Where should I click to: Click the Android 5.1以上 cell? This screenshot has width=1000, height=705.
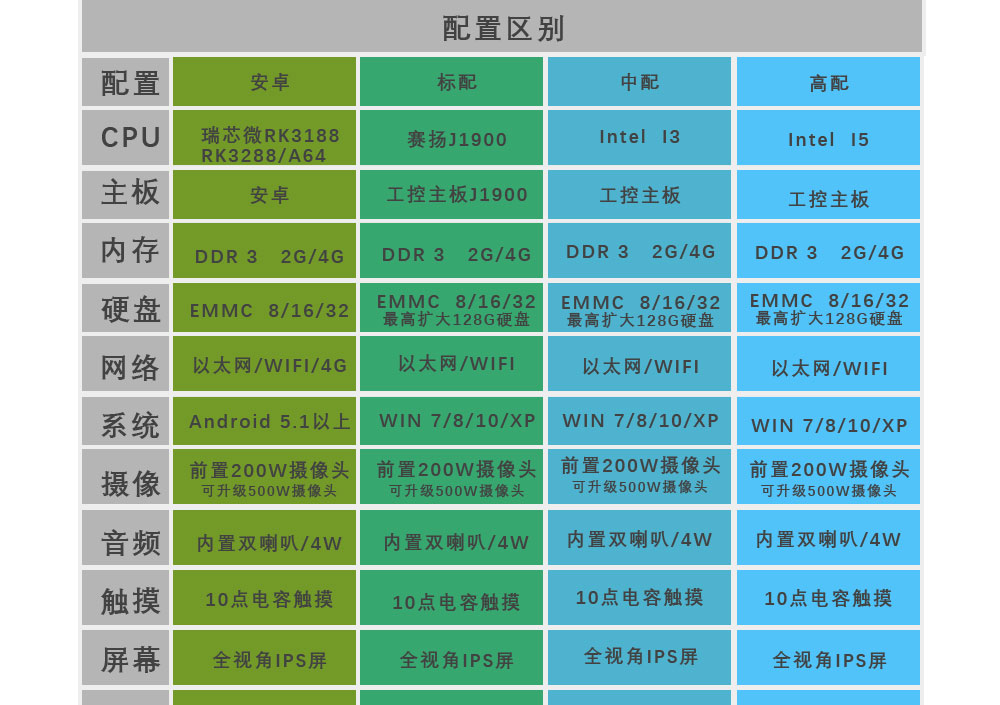tap(265, 421)
